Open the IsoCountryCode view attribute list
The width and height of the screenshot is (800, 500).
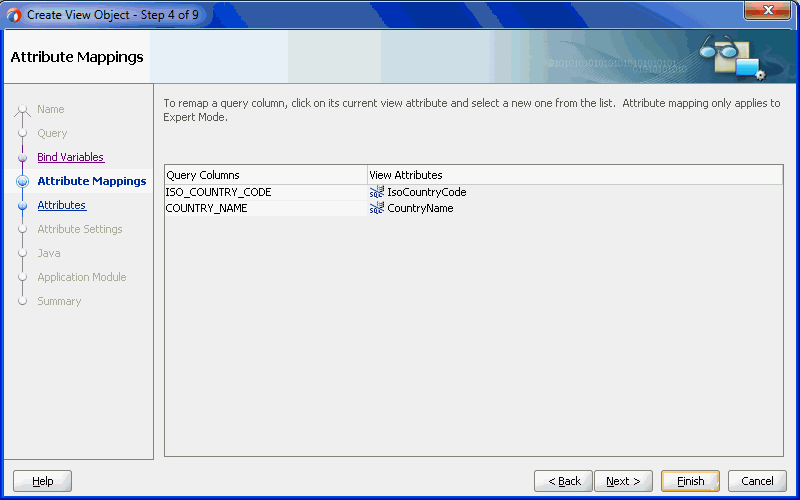575,192
